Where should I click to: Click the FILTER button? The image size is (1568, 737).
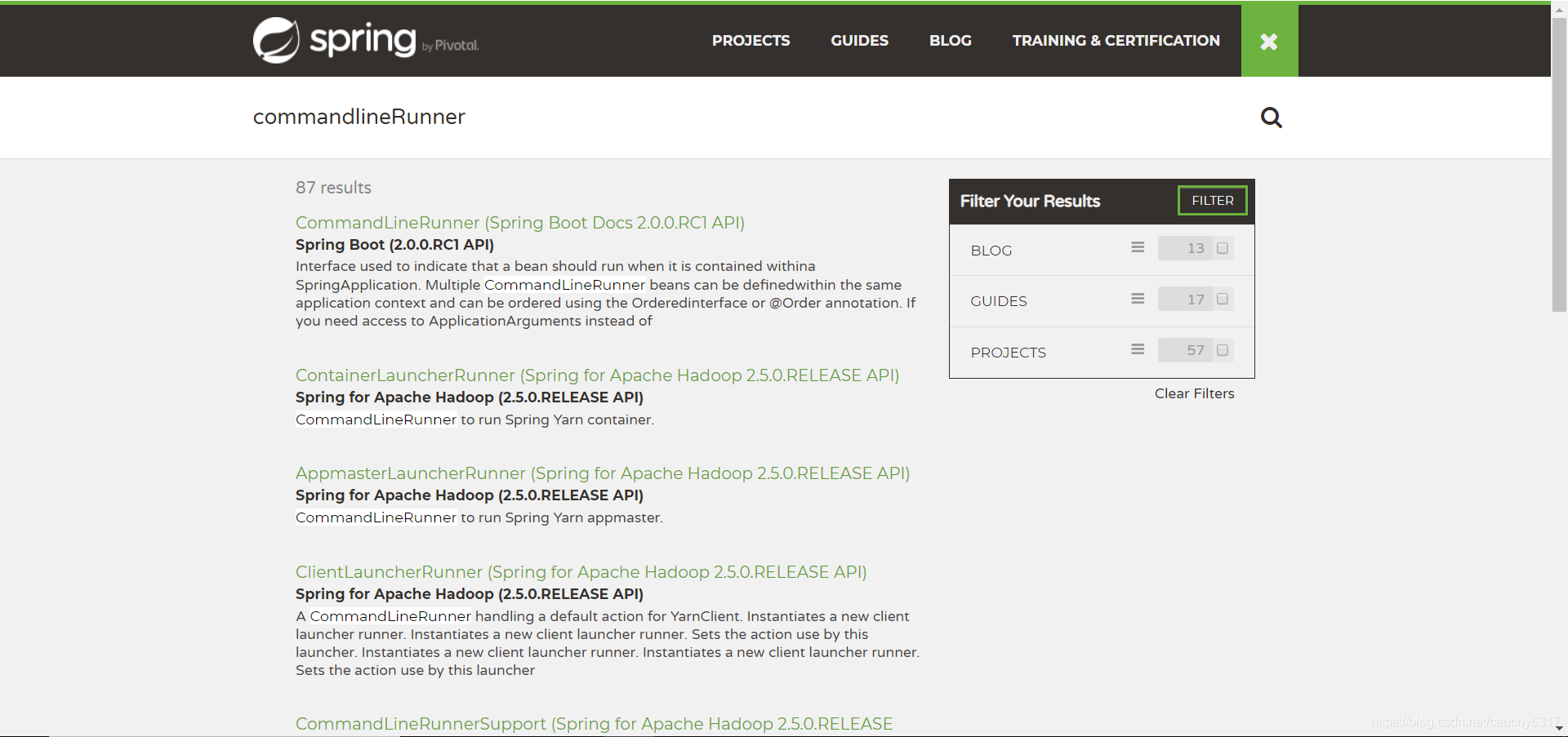[1212, 201]
